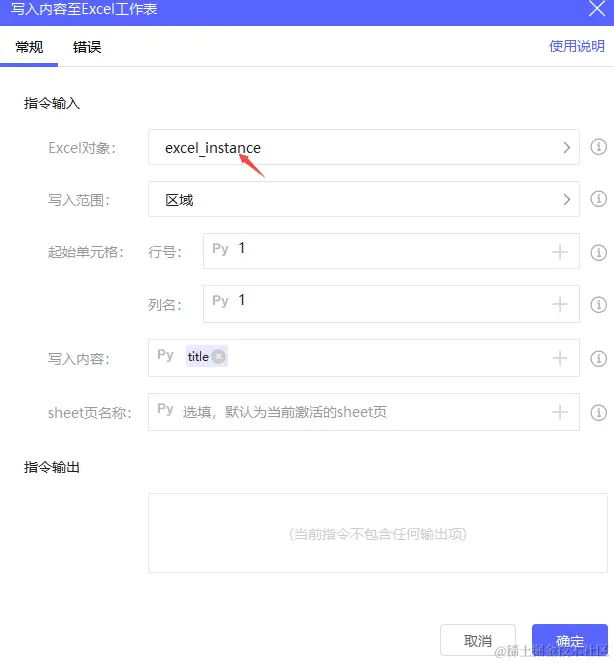Click plus icon in 列名 field
614x663 pixels.
560,304
